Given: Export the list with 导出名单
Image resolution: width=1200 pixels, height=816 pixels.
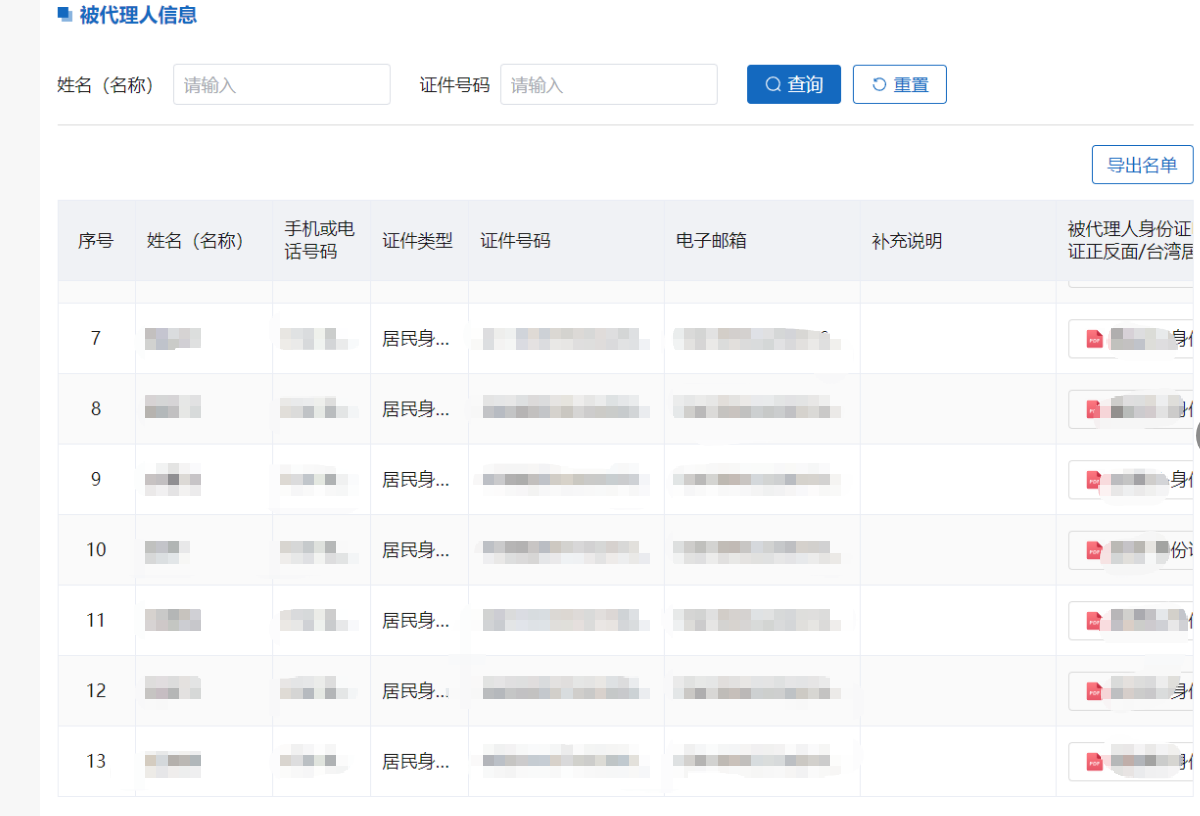Looking at the screenshot, I should pyautogui.click(x=1141, y=165).
